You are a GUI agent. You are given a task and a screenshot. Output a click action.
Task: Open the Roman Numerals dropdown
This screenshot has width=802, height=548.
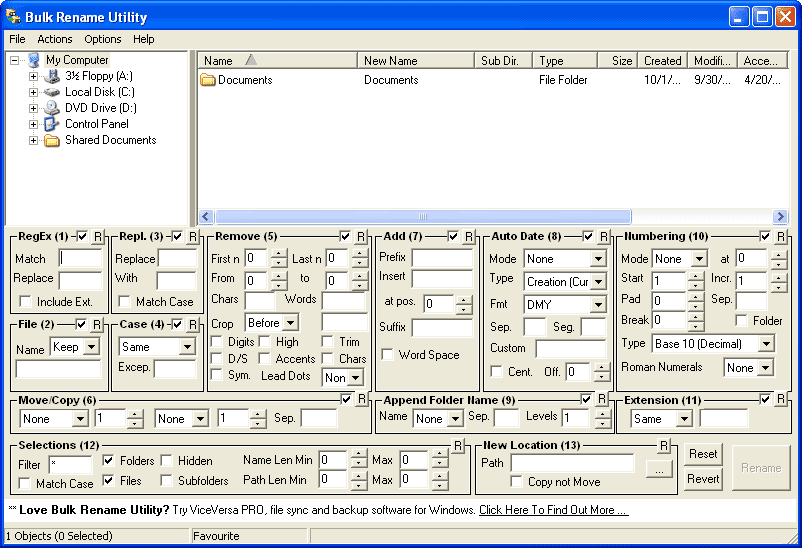[x=765, y=367]
